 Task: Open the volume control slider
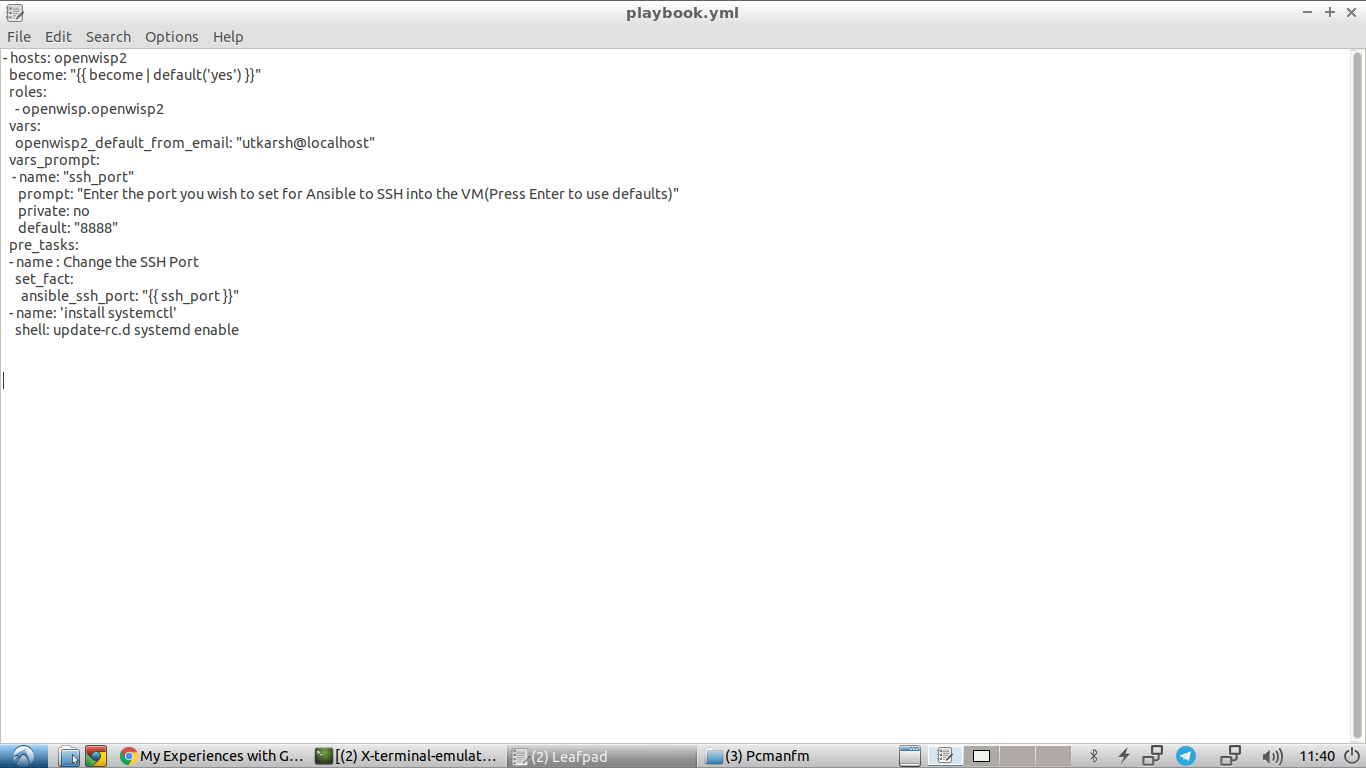click(1273, 756)
